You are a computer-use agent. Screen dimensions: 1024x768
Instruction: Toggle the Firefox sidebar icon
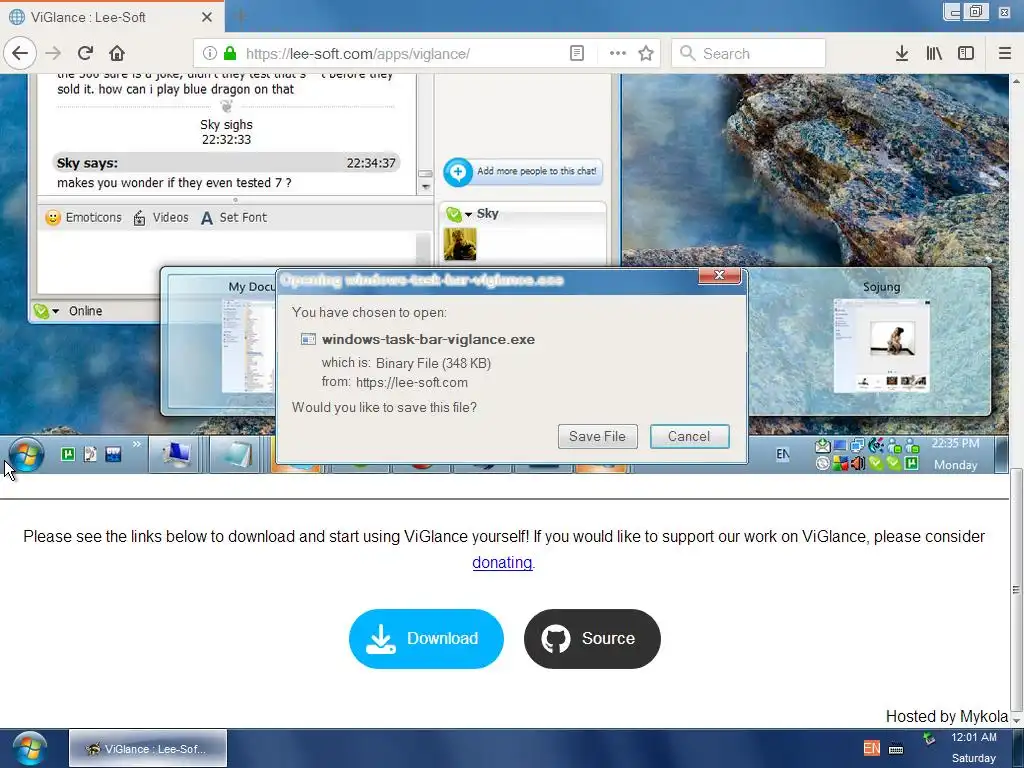tap(966, 54)
